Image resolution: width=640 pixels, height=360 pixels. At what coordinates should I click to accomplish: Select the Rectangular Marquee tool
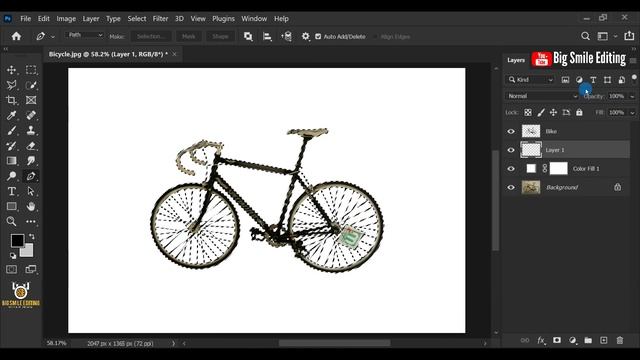click(31, 70)
